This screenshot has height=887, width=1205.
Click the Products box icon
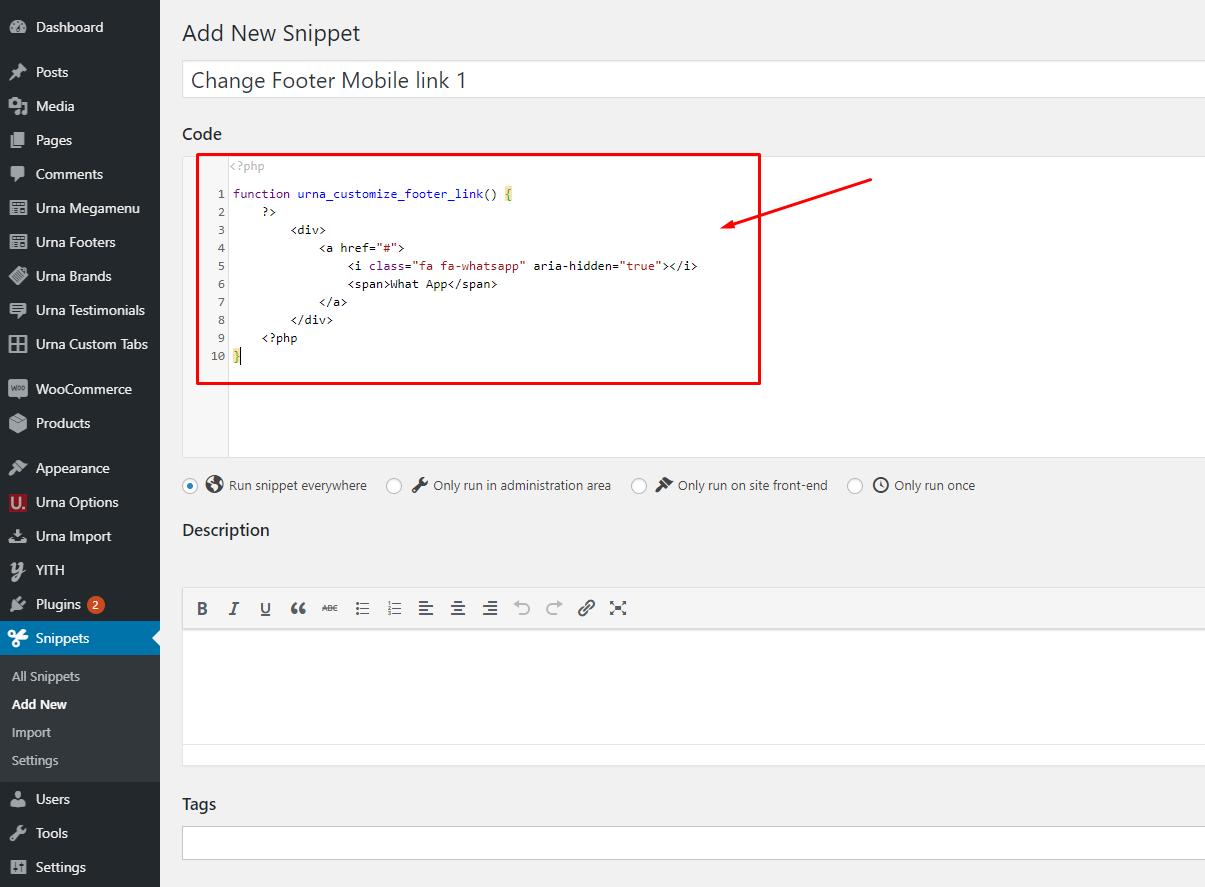click(18, 423)
